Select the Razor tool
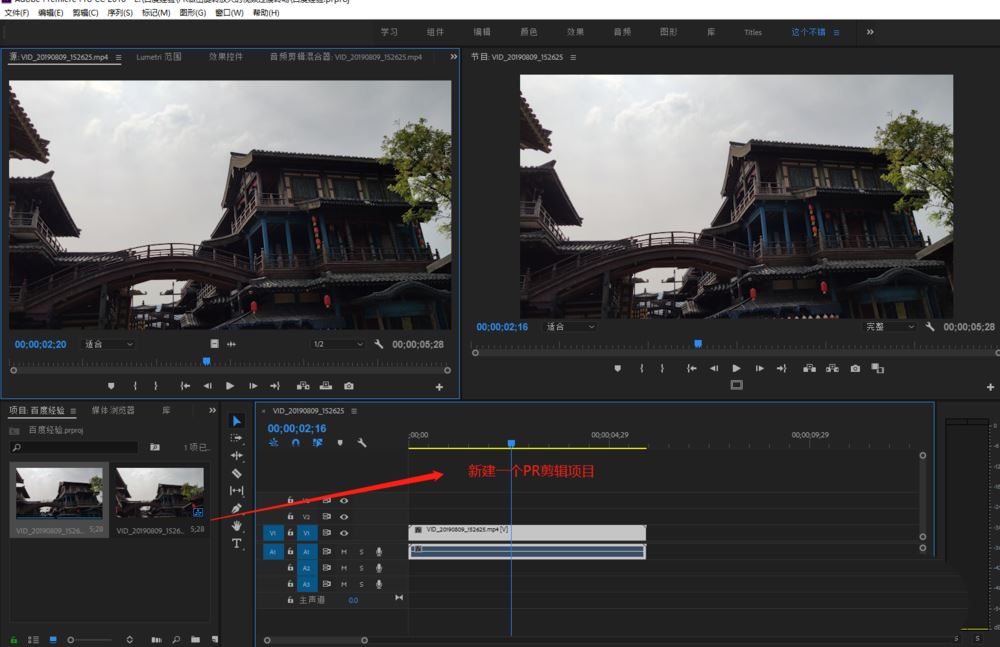 click(236, 471)
